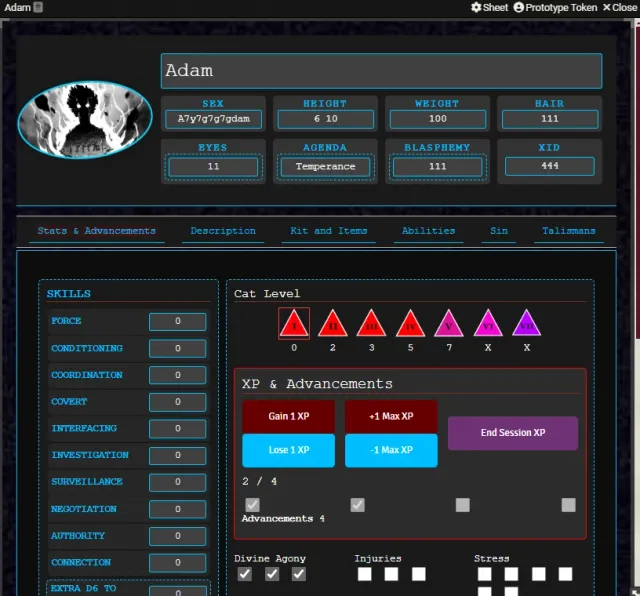Edit Authority skill value
This screenshot has height=596, width=640.
(178, 536)
